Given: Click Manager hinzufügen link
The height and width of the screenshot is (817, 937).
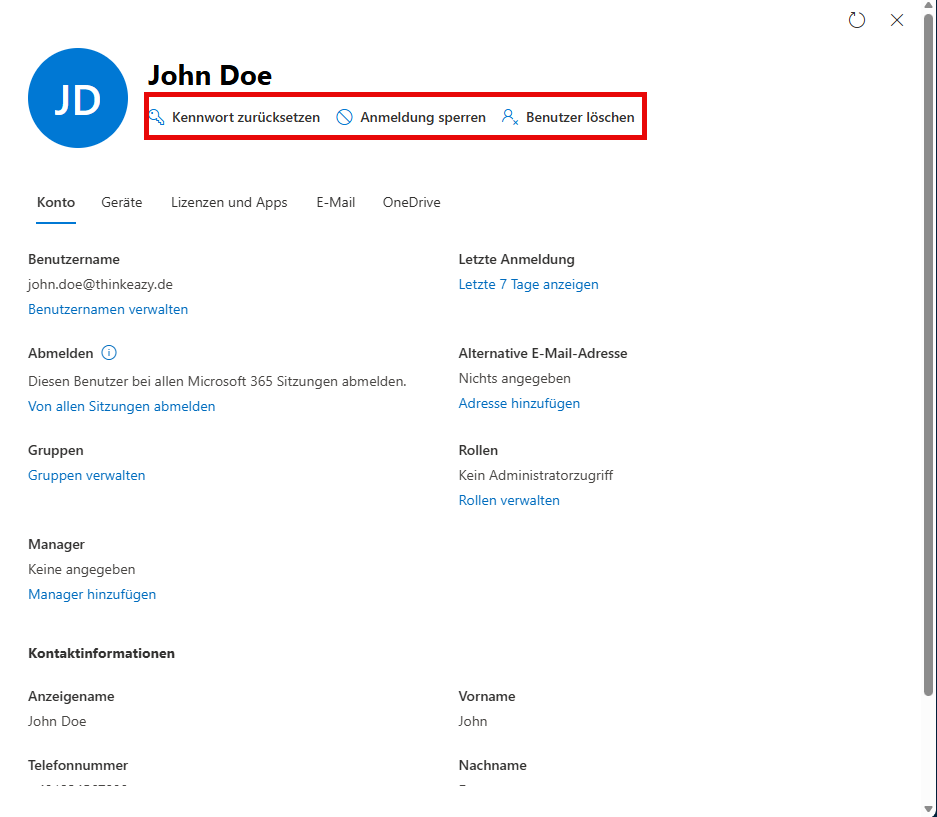Looking at the screenshot, I should (x=92, y=594).
